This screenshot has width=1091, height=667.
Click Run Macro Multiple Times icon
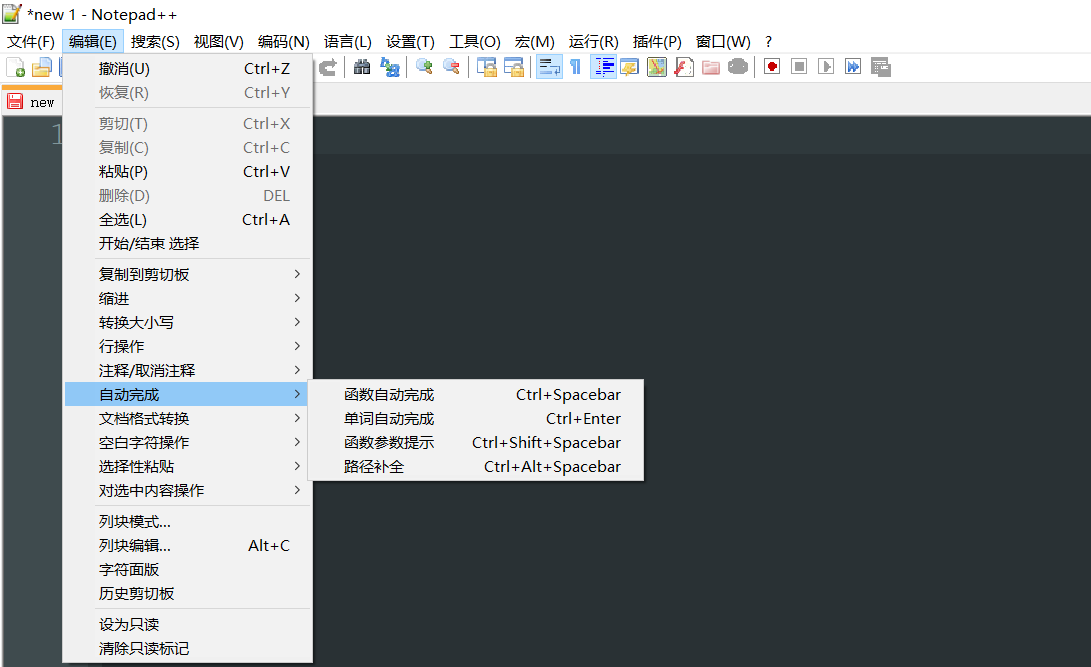[x=853, y=67]
